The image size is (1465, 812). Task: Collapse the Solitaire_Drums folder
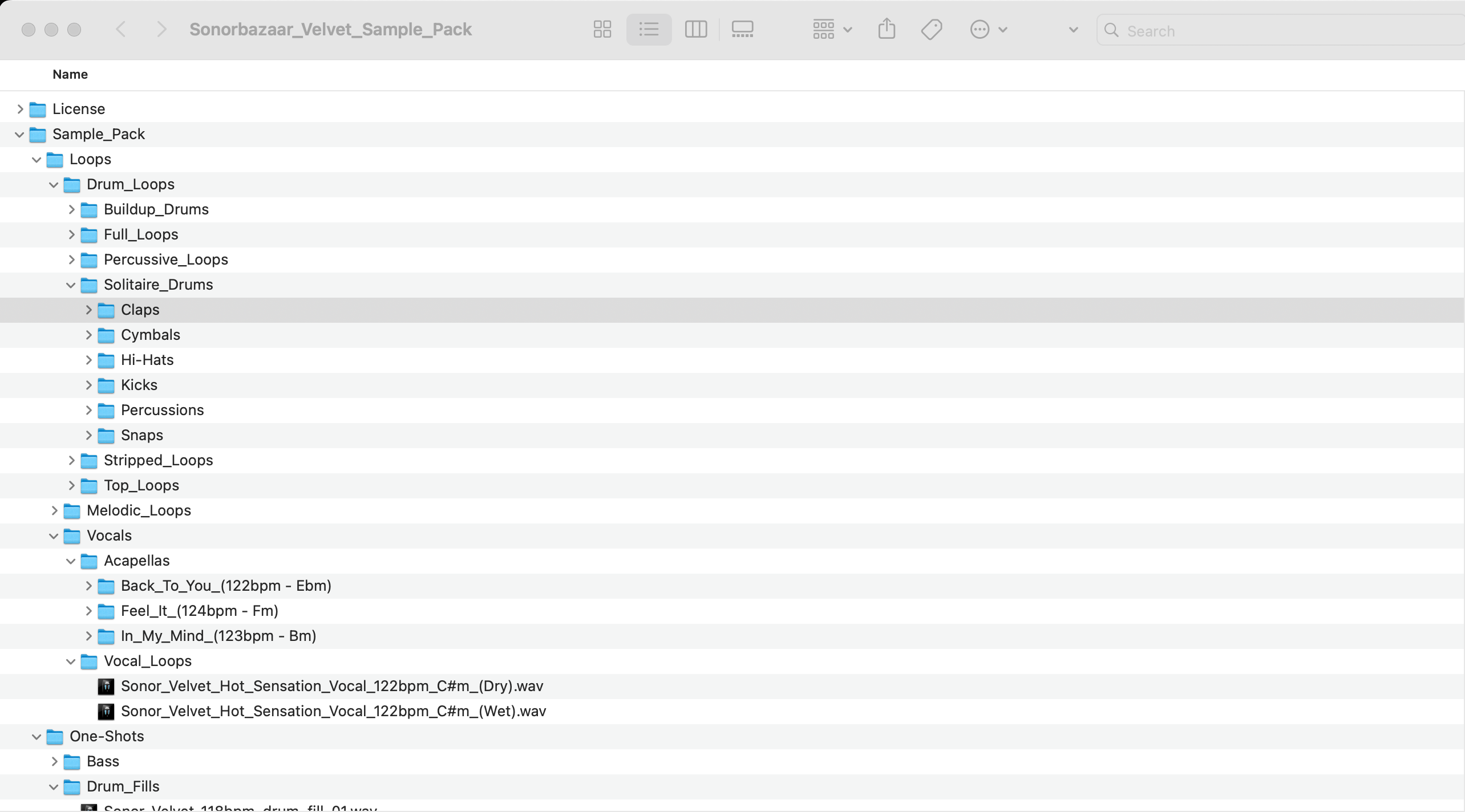pyautogui.click(x=71, y=285)
